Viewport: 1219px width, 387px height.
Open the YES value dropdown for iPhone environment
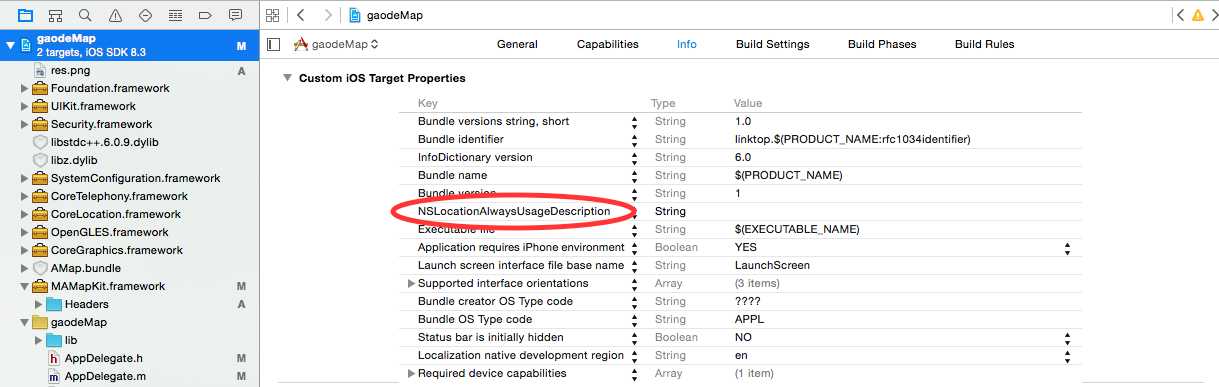pos(1067,247)
